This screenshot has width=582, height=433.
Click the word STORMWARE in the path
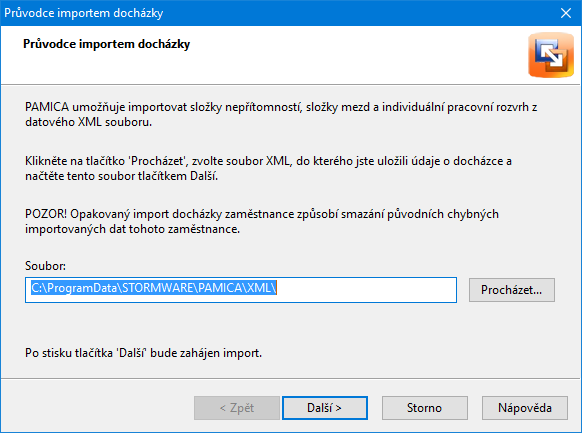point(158,288)
